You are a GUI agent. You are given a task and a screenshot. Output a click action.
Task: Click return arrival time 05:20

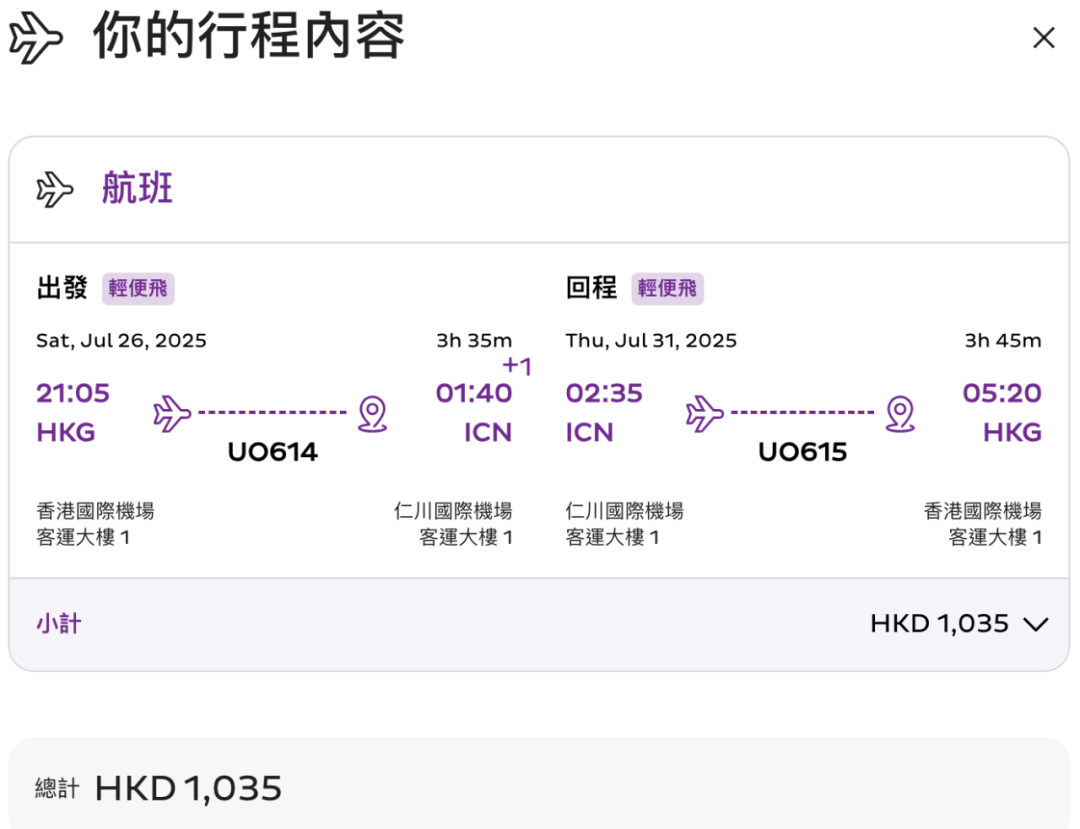[x=1002, y=393]
